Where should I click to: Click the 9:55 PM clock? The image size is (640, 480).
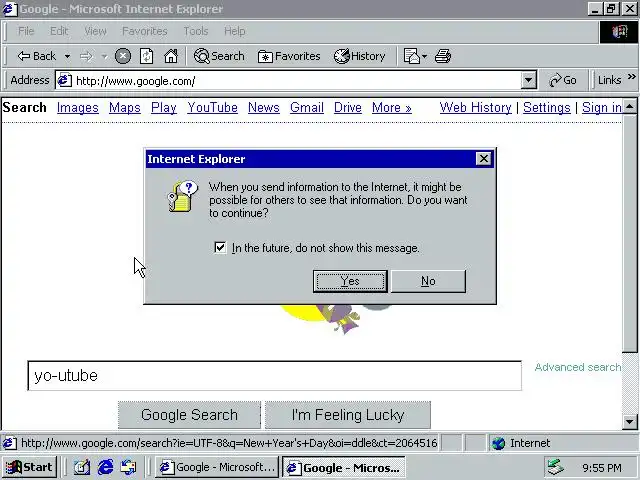[602, 468]
